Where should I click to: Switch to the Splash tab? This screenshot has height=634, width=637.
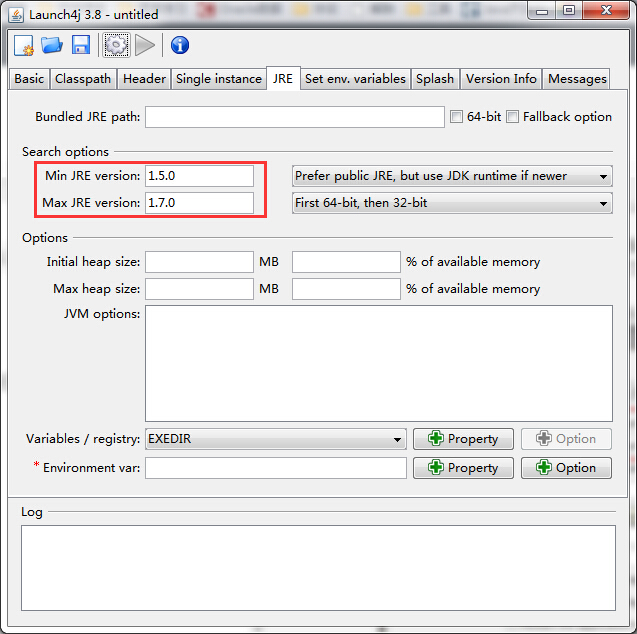[x=435, y=79]
